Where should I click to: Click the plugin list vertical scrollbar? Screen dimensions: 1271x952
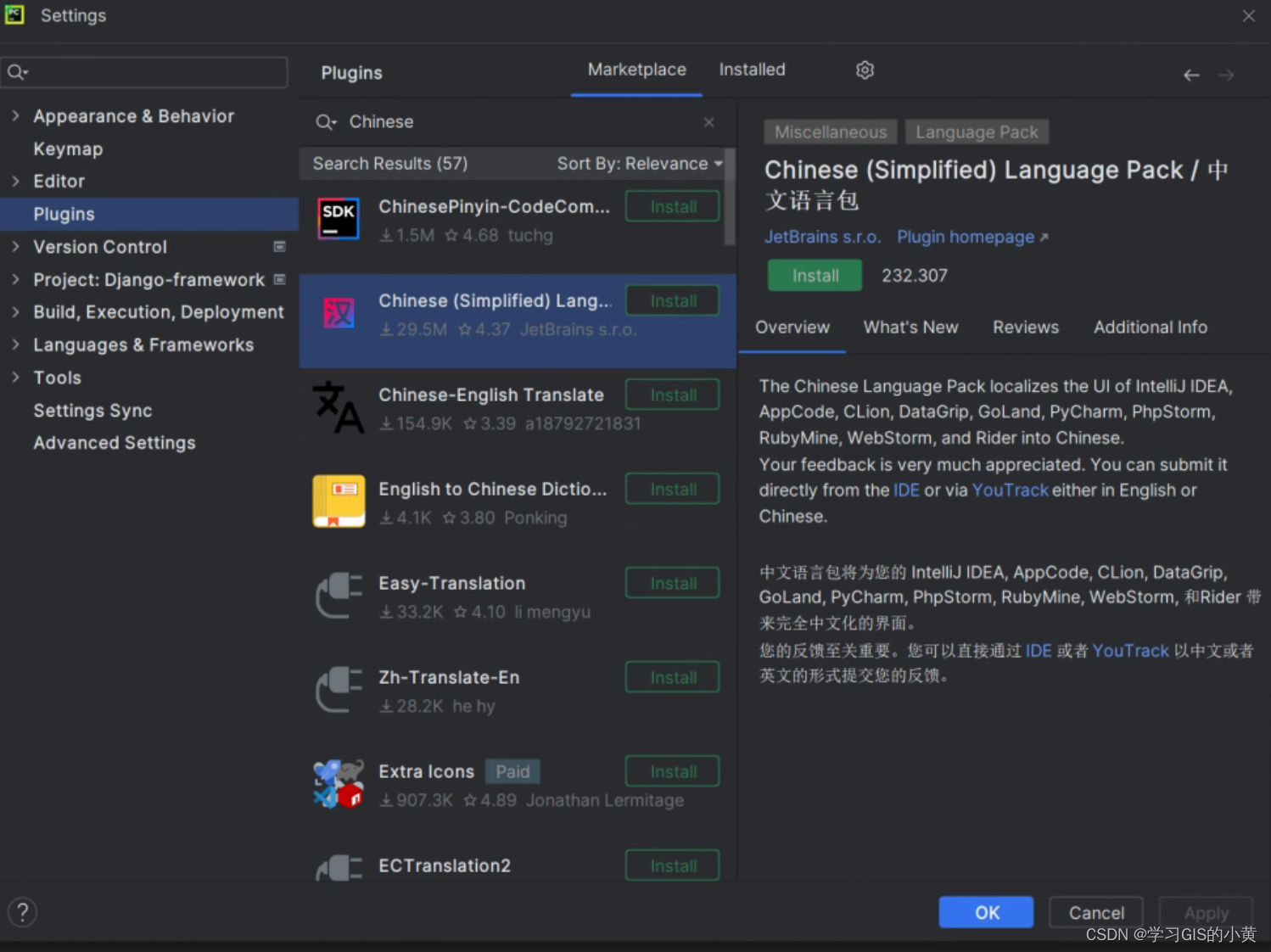tap(729, 198)
